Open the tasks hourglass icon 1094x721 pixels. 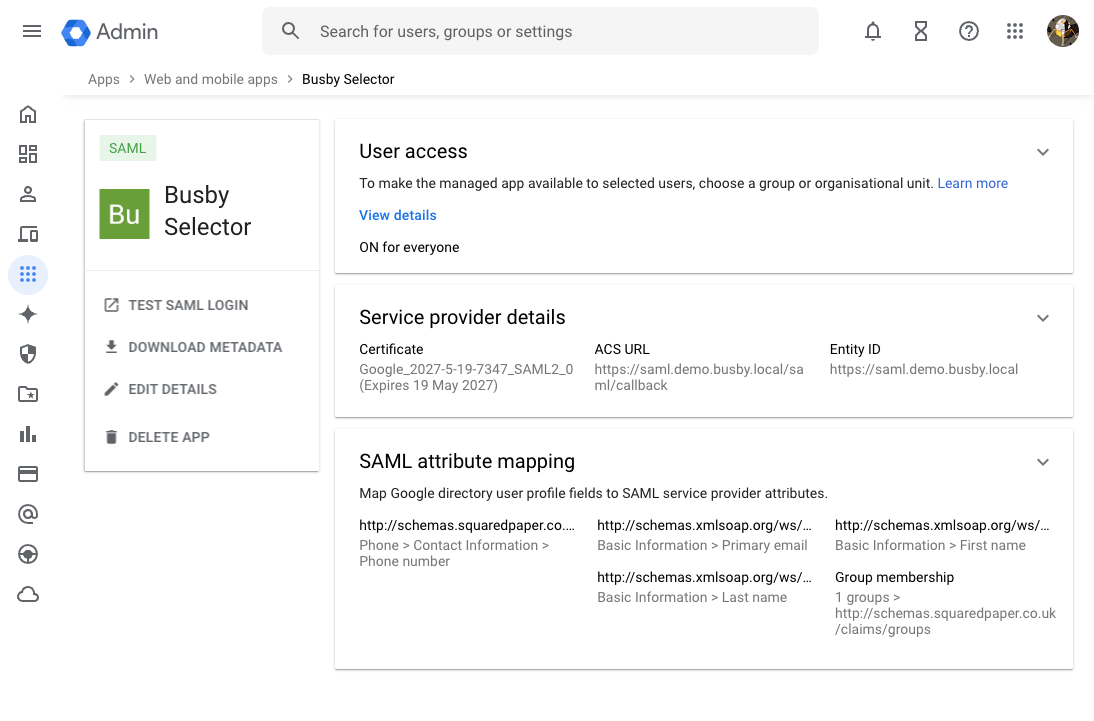(x=921, y=31)
